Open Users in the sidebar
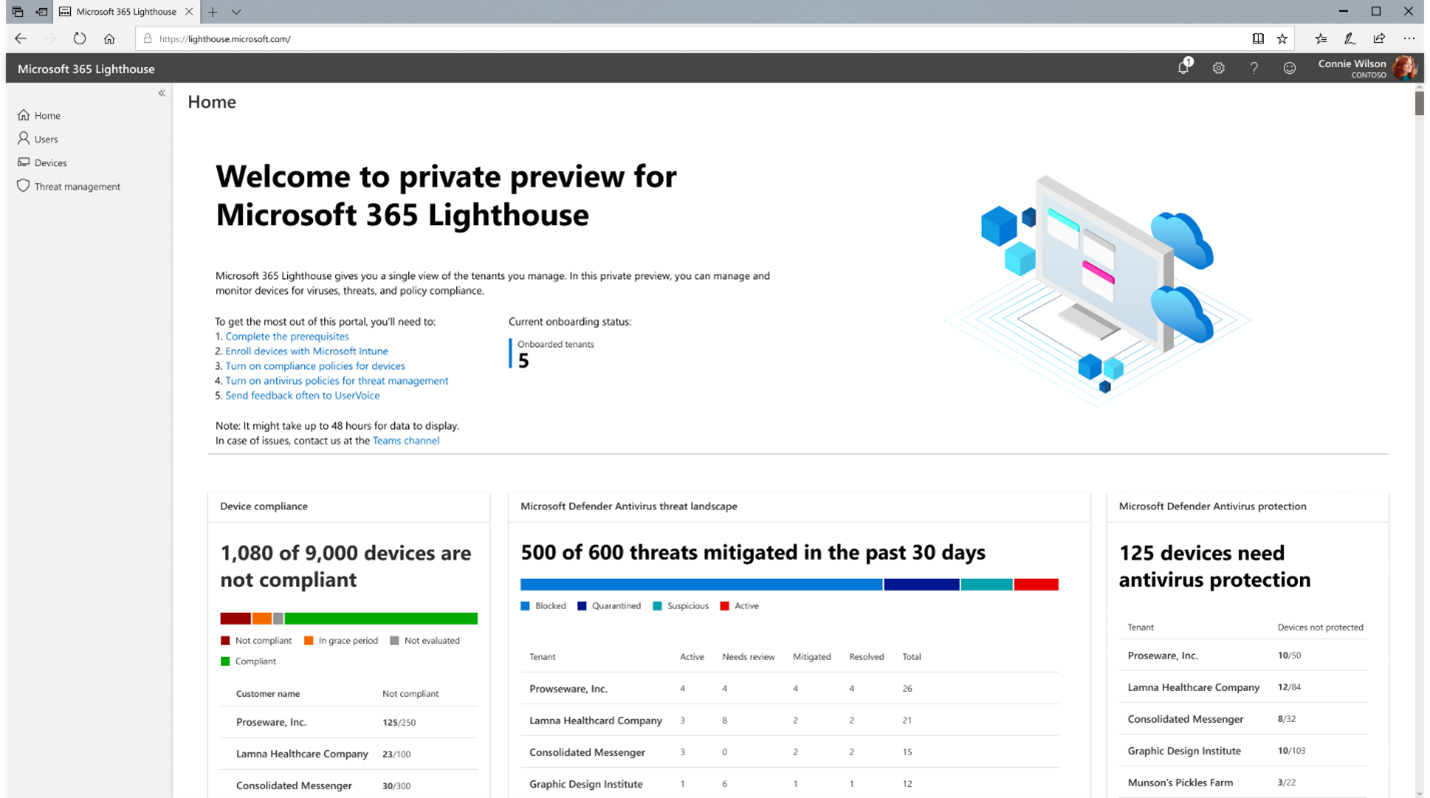 (x=38, y=139)
